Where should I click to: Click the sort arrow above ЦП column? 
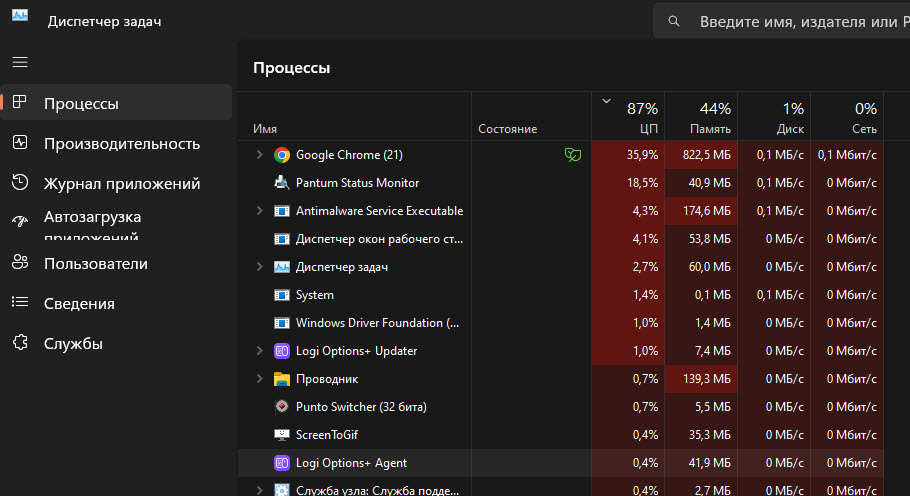[x=606, y=101]
